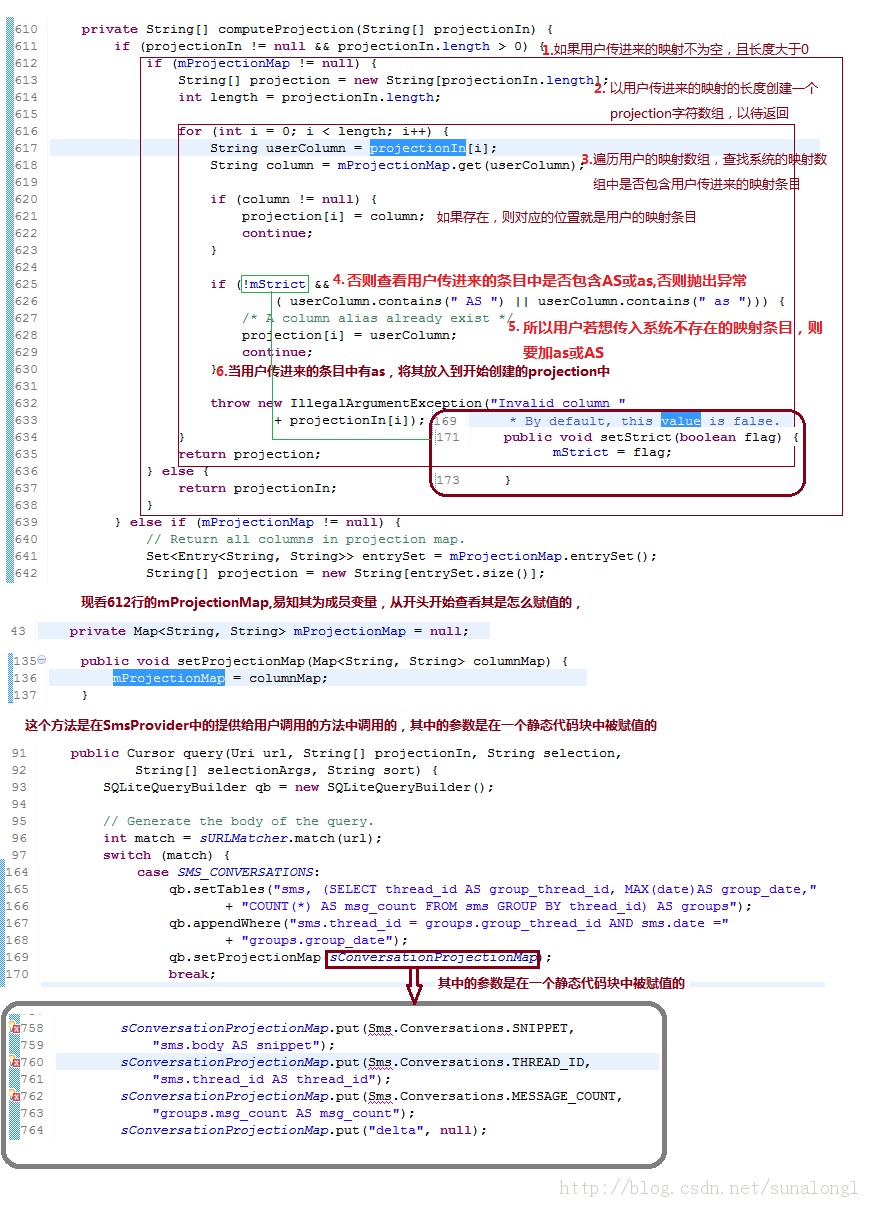Click the !mStrict condition on line 625
This screenshot has height=1208, width=872.
tap(275, 284)
